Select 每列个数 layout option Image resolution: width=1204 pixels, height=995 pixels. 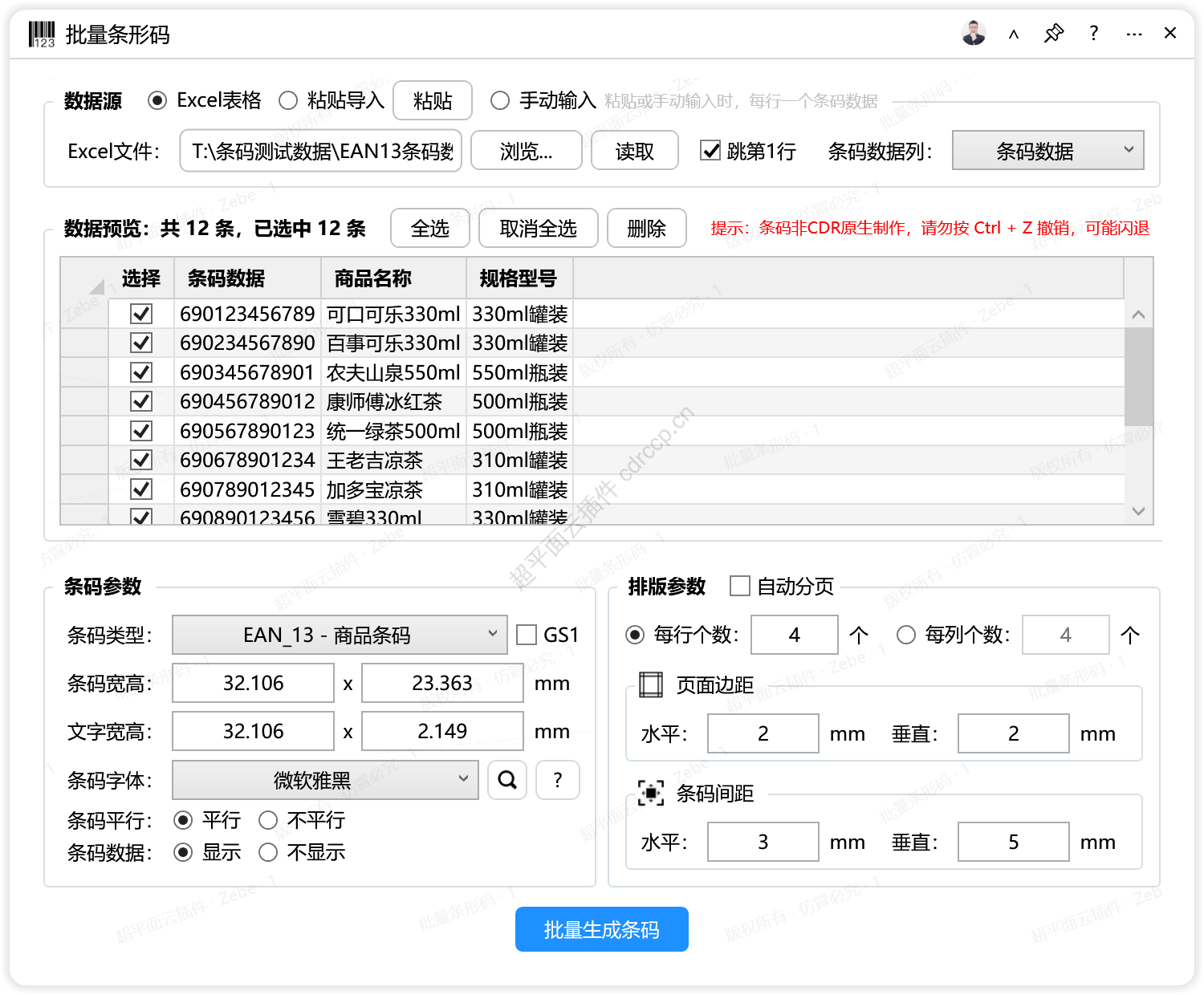953,635
